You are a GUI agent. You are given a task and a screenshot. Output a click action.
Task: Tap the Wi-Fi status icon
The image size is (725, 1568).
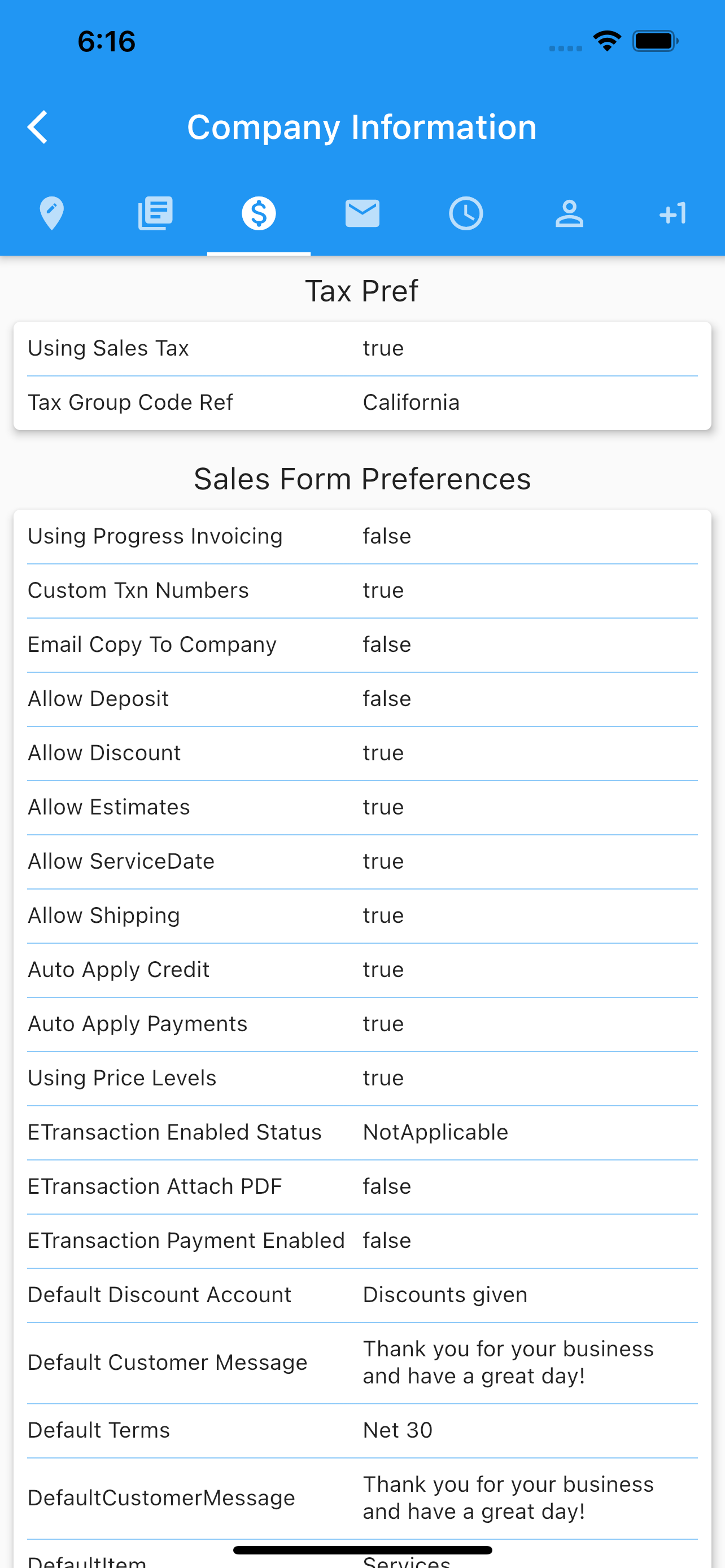(x=607, y=41)
